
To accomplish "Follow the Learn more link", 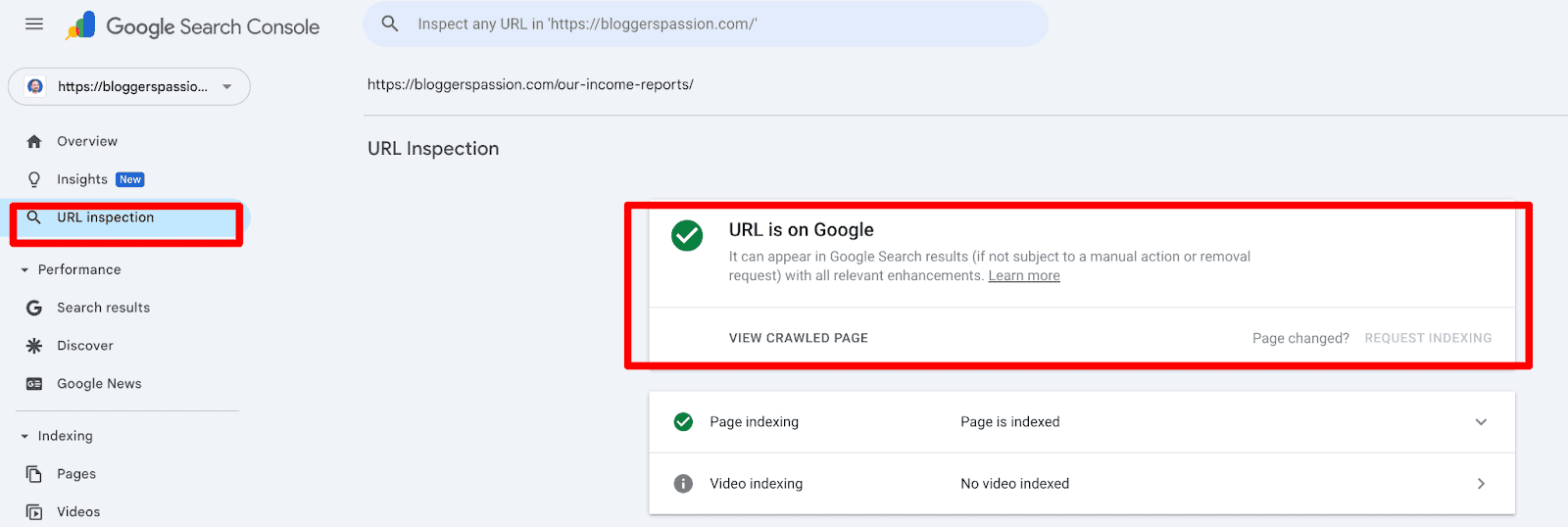I will click(x=1023, y=276).
